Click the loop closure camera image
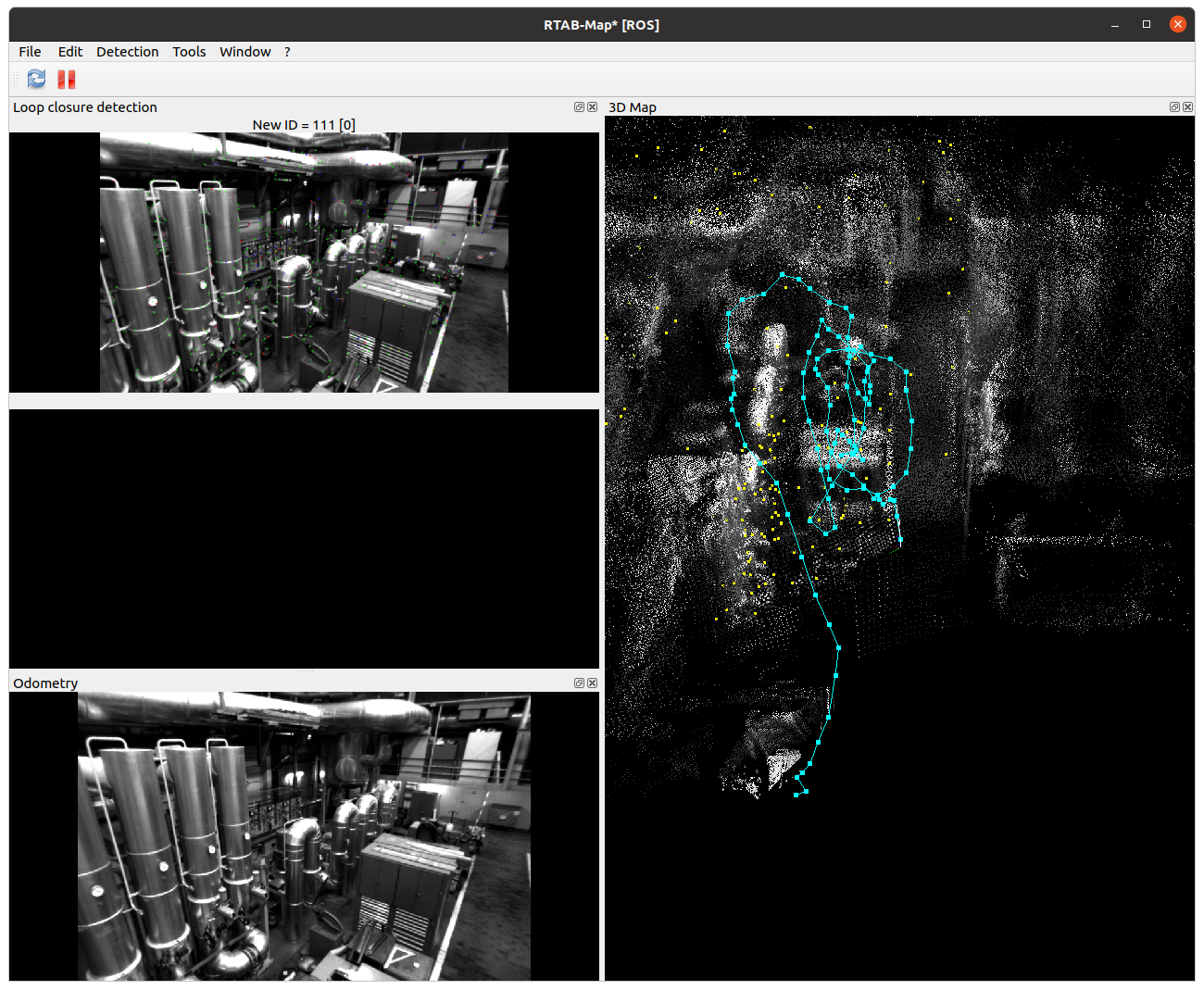 tap(304, 262)
